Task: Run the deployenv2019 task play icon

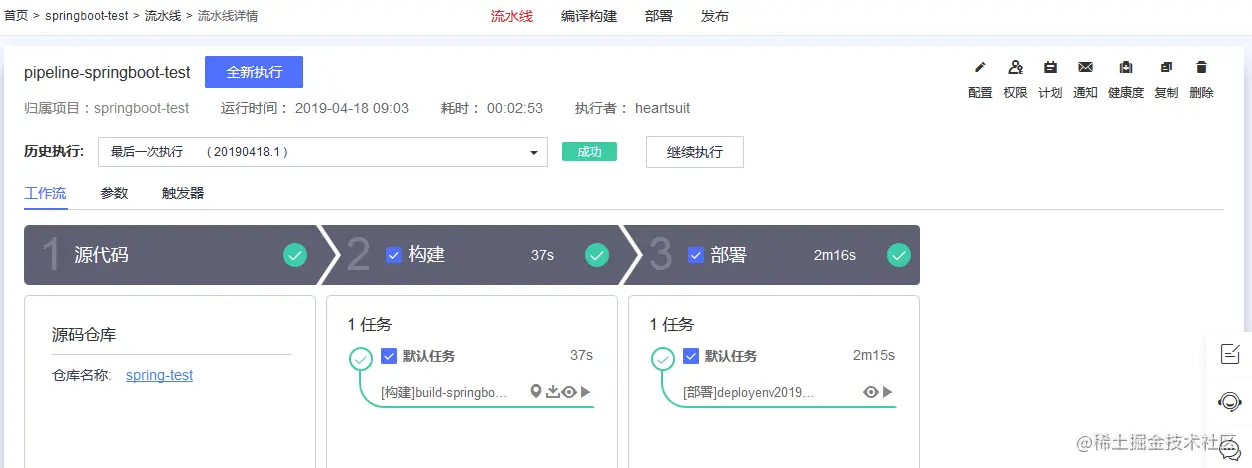Action: (x=887, y=392)
